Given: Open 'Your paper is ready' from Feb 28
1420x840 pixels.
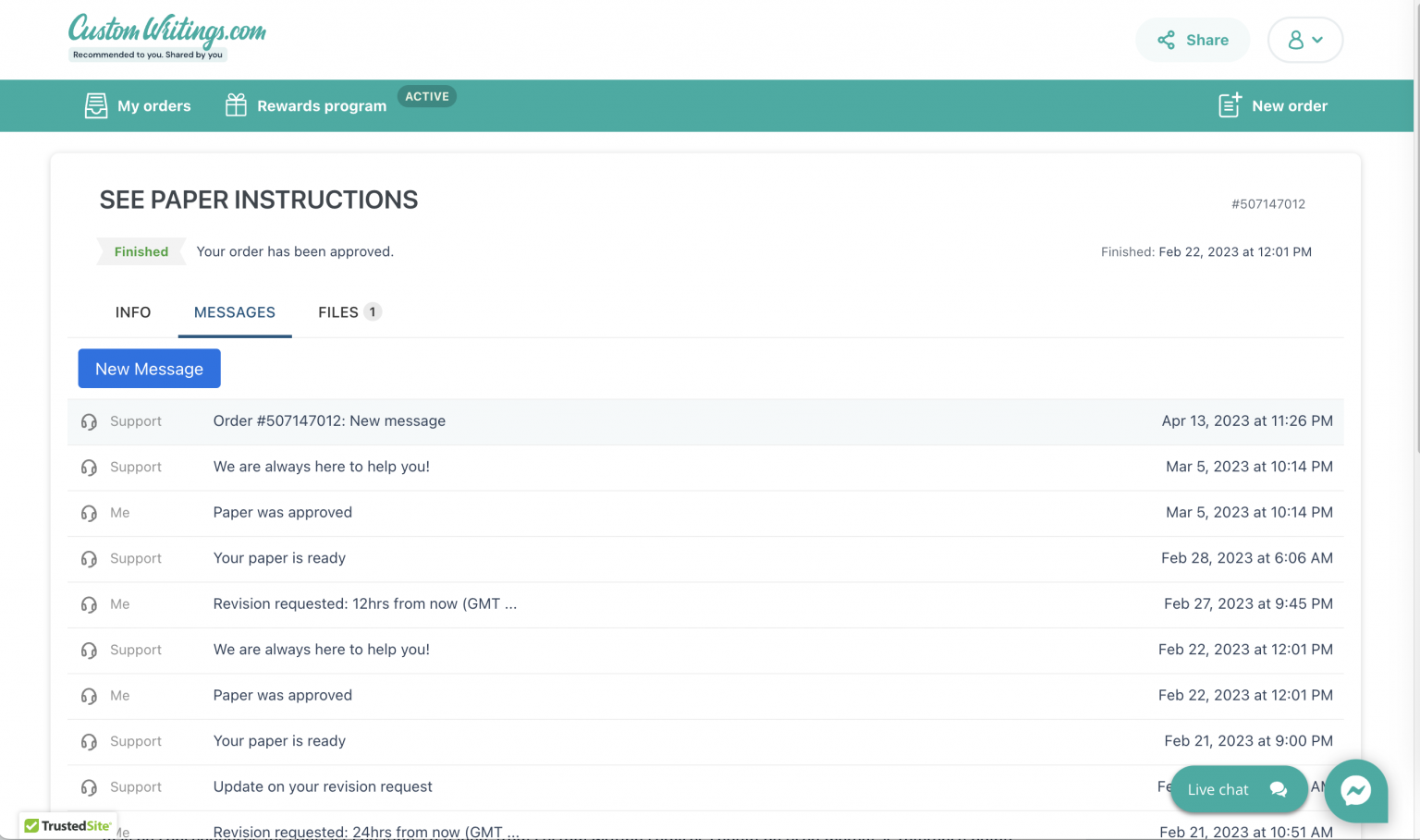Looking at the screenshot, I should (x=279, y=558).
